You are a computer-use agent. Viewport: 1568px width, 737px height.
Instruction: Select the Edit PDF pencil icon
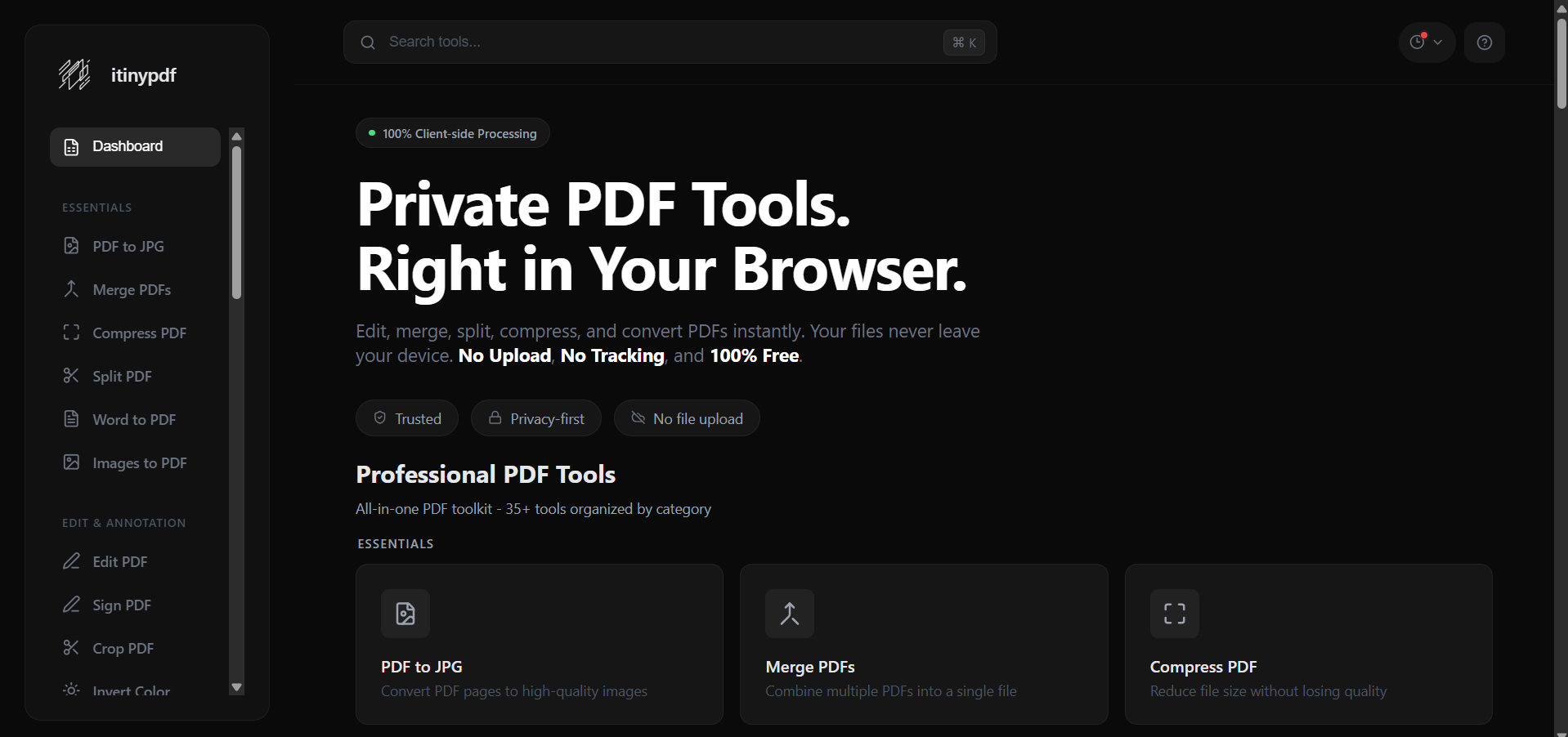tap(71, 561)
